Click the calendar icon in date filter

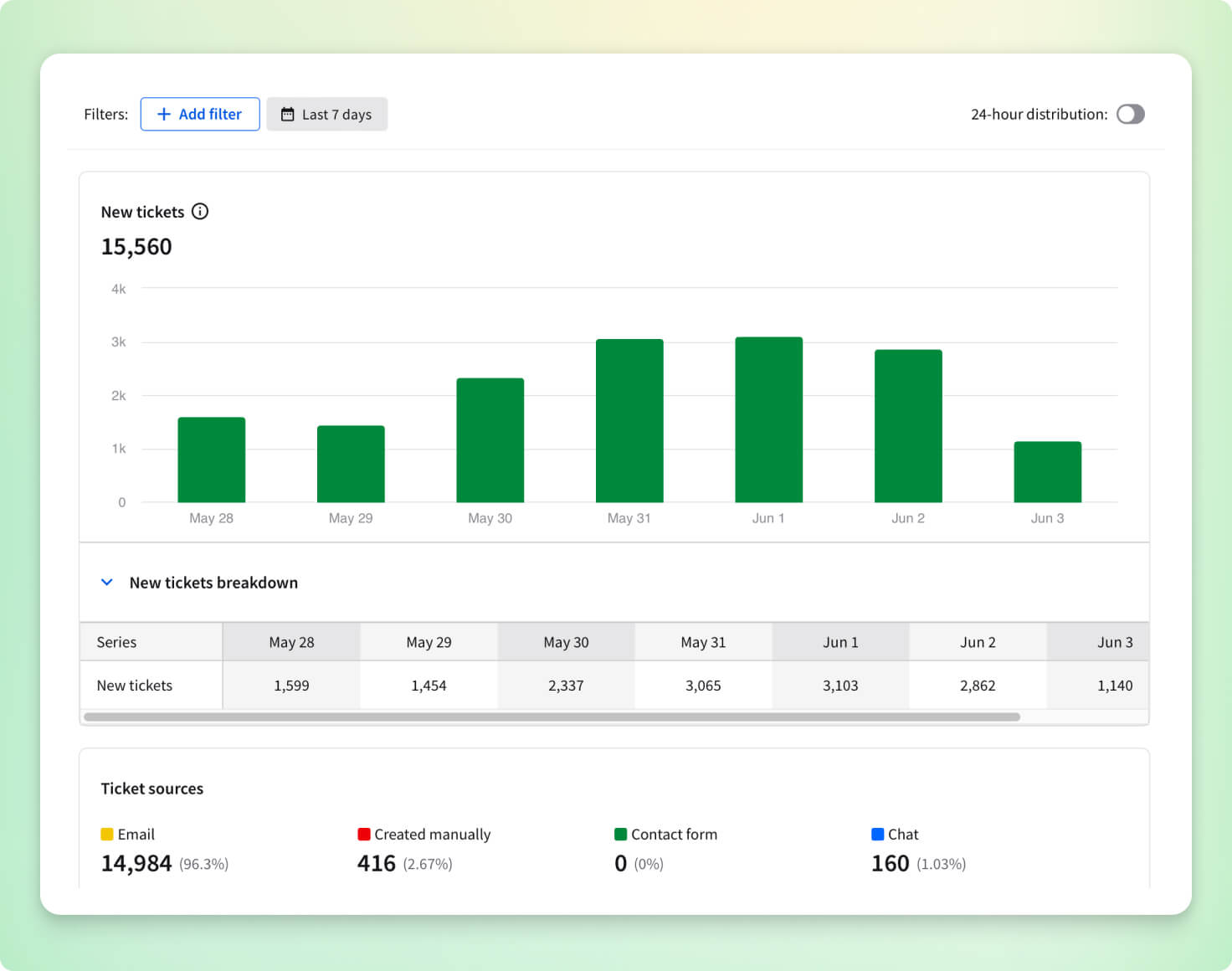pyautogui.click(x=287, y=115)
